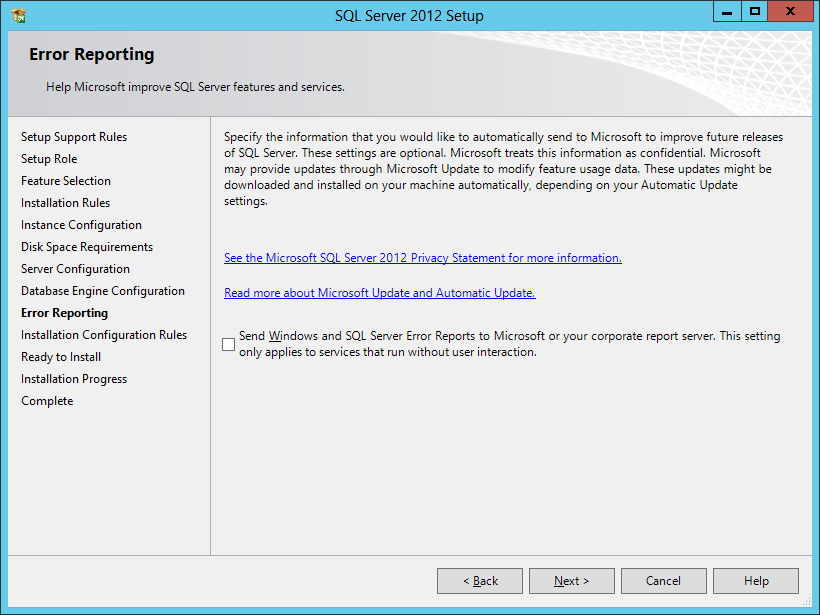
Task: Open Server Configuration step
Action: tap(75, 269)
